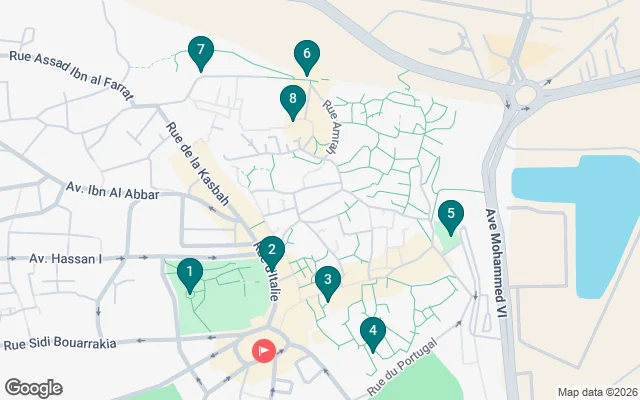Open map pin number 6

click(307, 57)
